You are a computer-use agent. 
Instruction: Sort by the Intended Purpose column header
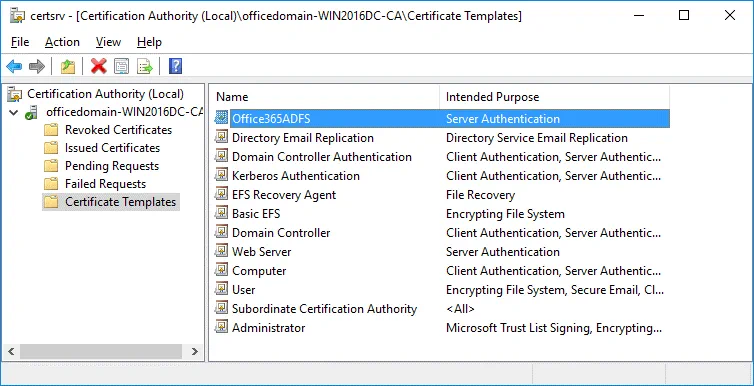(554, 97)
